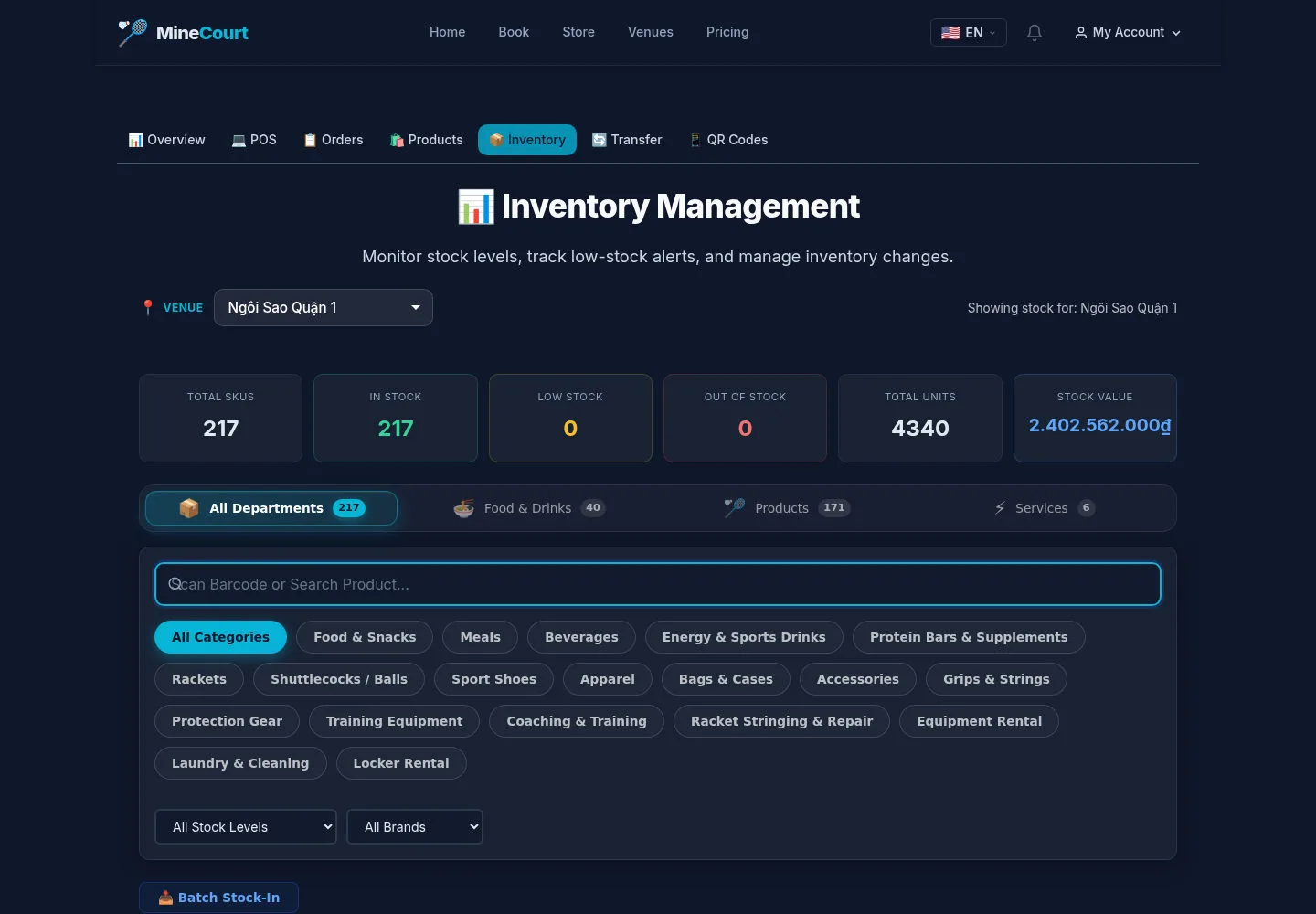Open the Pricing menu item
Image resolution: width=1316 pixels, height=914 pixels.
(x=727, y=32)
